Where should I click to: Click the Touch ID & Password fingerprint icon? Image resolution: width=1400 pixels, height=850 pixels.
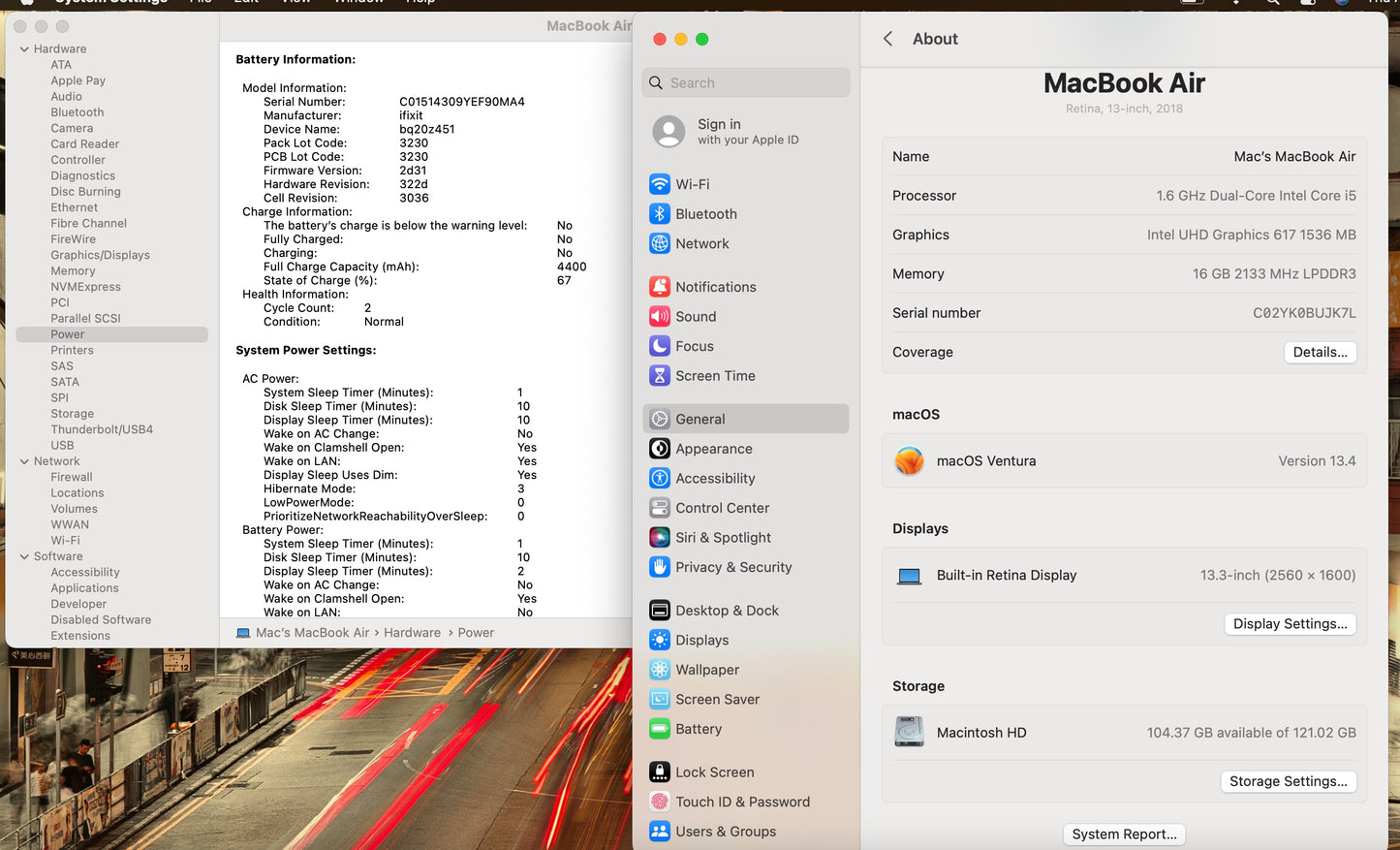pyautogui.click(x=660, y=803)
